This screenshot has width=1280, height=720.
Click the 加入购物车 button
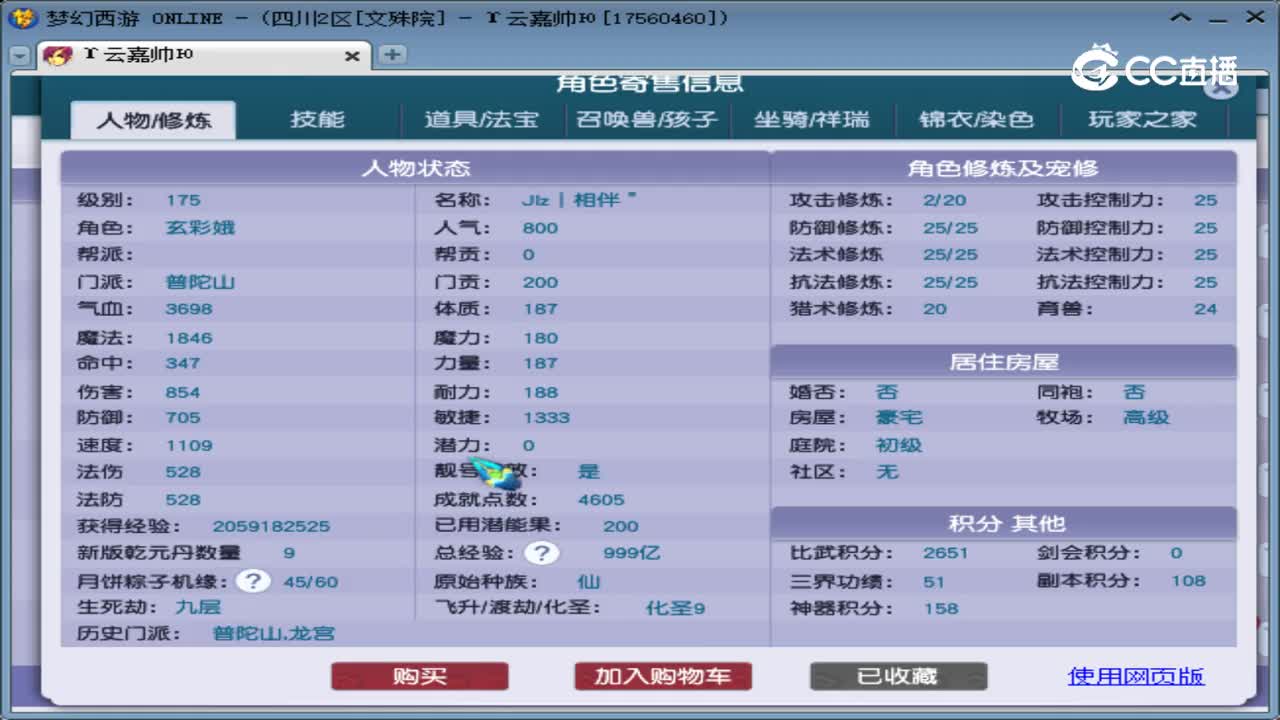click(x=663, y=677)
